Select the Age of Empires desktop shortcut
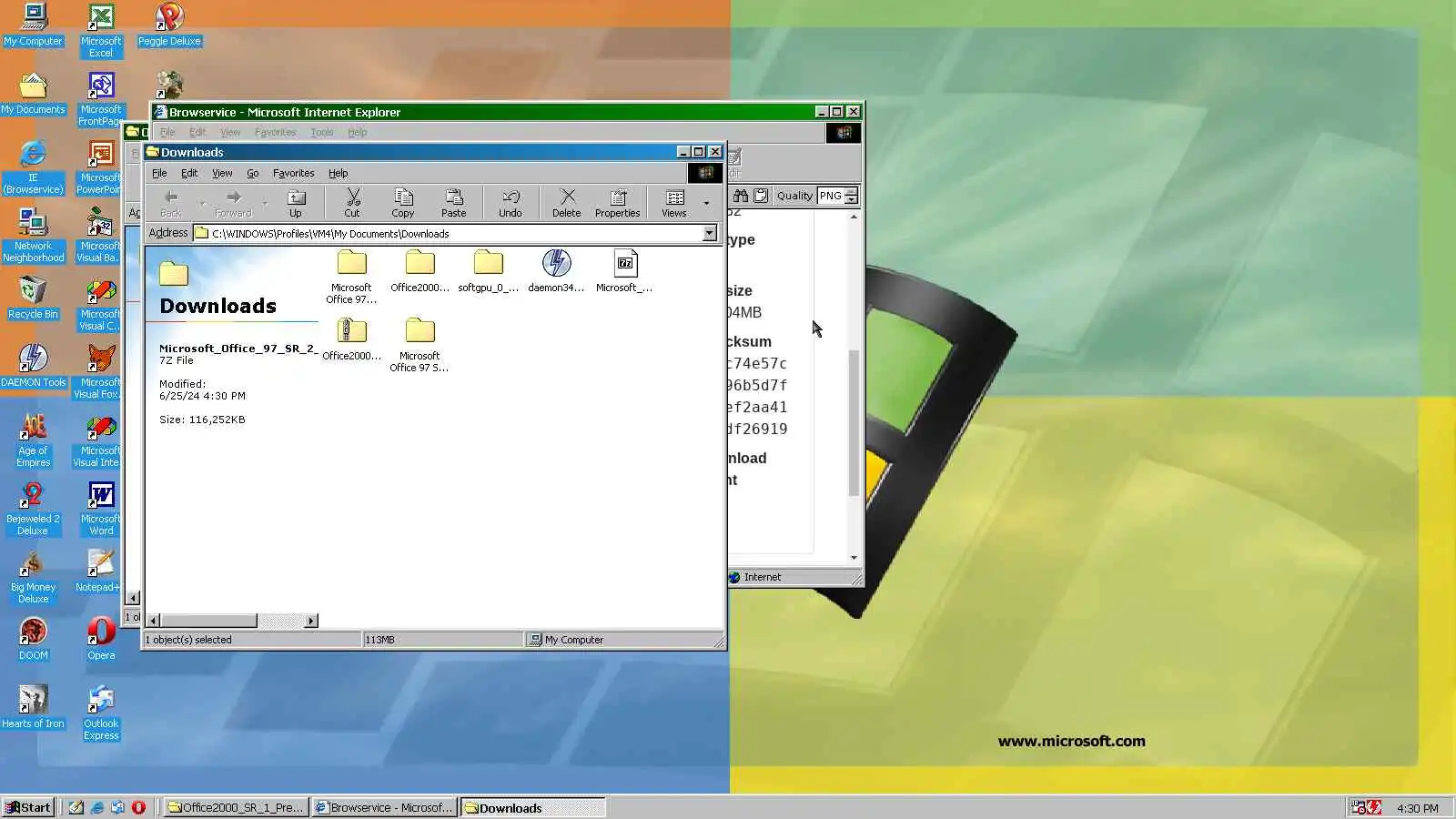Image resolution: width=1456 pixels, height=819 pixels. [x=33, y=440]
